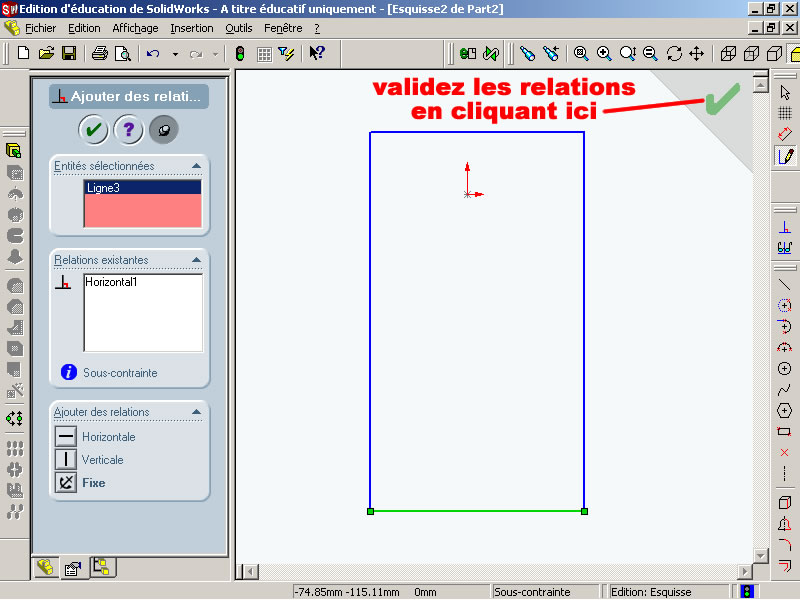The height and width of the screenshot is (600, 800).
Task: Click Add Relation icon in right toolbar
Action: (785, 227)
